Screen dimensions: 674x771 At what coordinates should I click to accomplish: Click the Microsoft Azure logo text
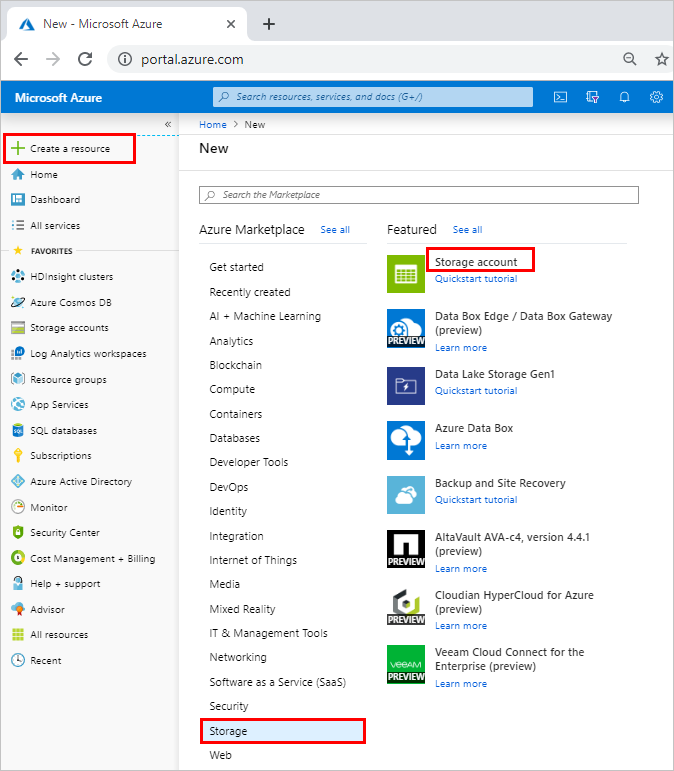(59, 98)
